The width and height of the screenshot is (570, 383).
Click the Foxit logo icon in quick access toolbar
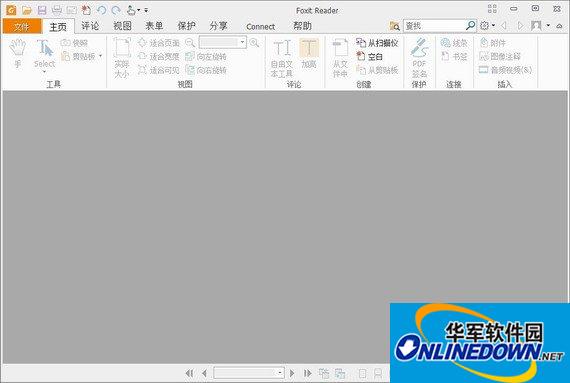[11, 10]
